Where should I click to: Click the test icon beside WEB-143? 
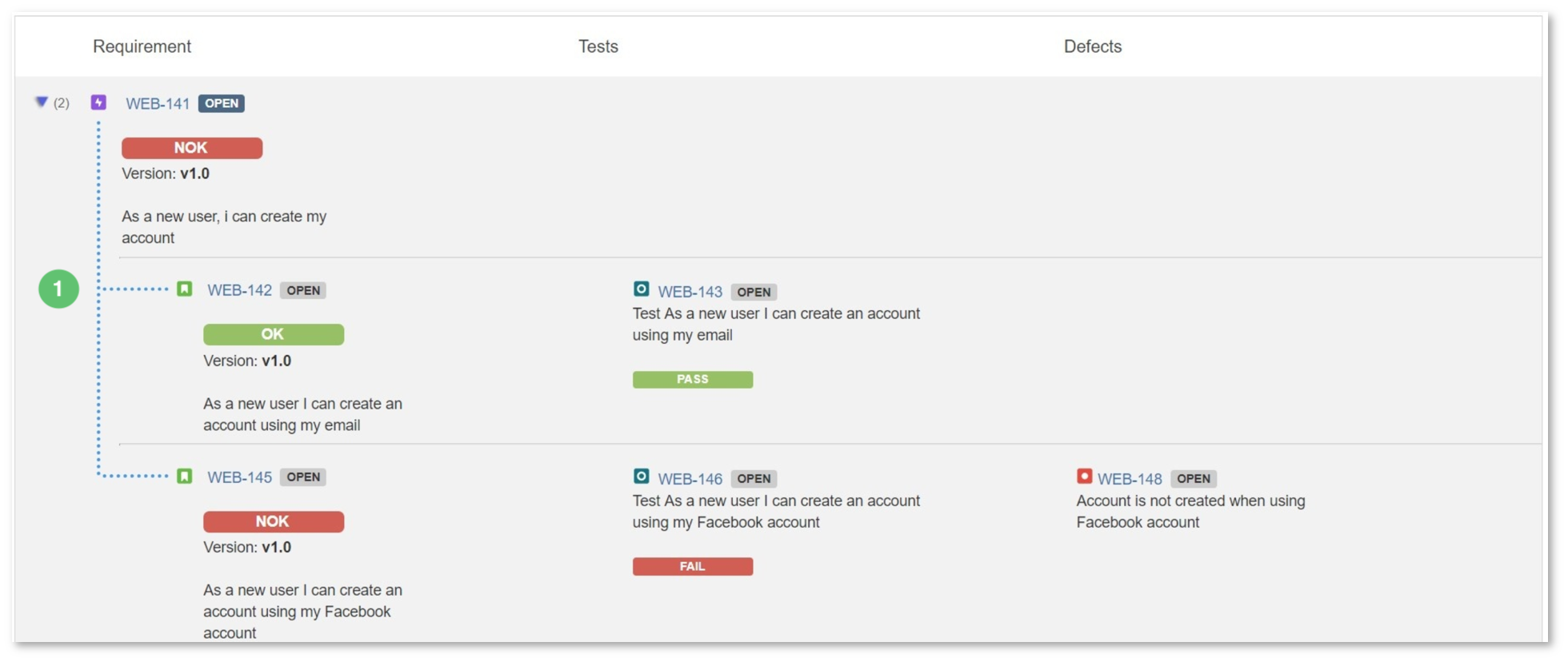click(641, 289)
